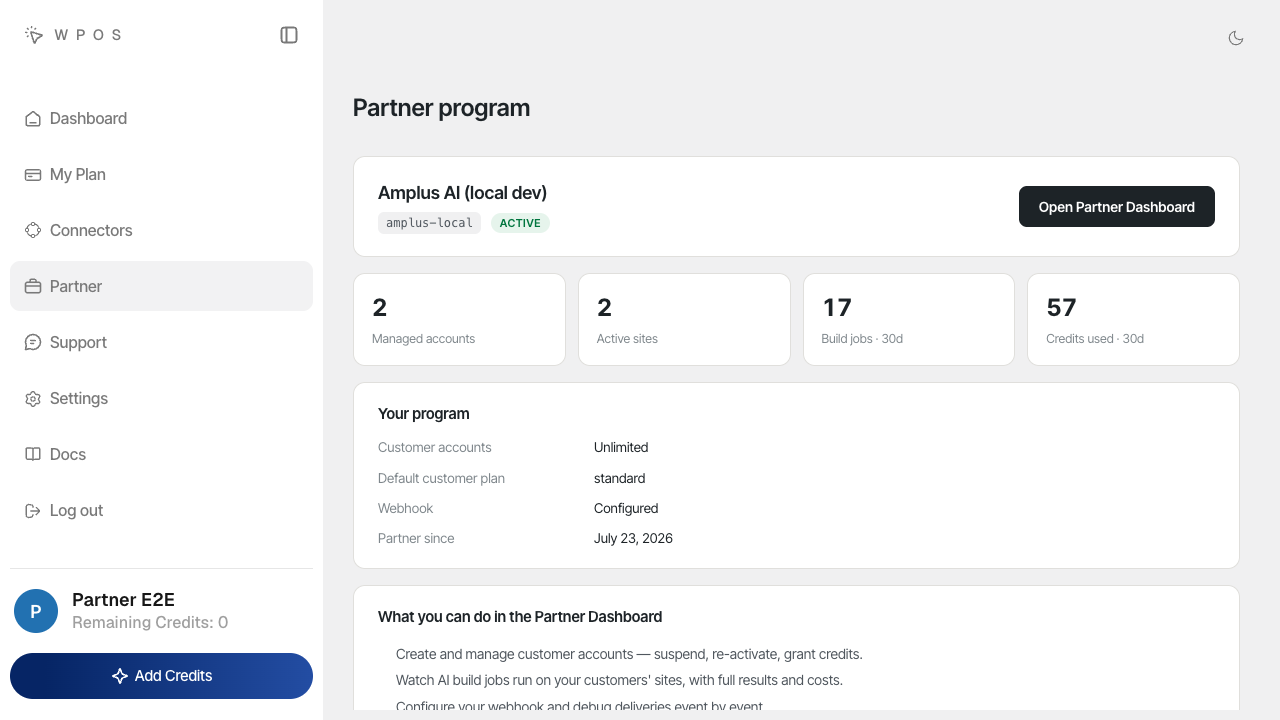
Task: Click the number 57 credits value
Action: pos(1061,307)
